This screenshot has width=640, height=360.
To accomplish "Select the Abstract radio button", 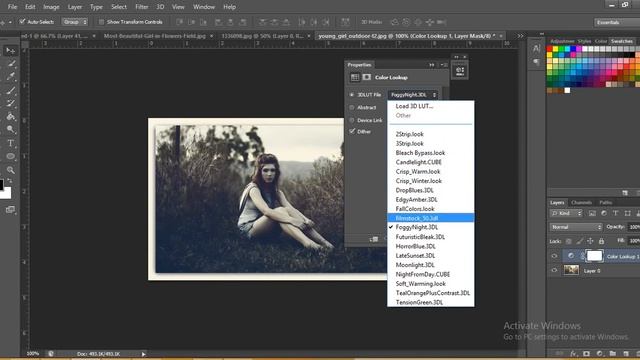I will (x=352, y=107).
